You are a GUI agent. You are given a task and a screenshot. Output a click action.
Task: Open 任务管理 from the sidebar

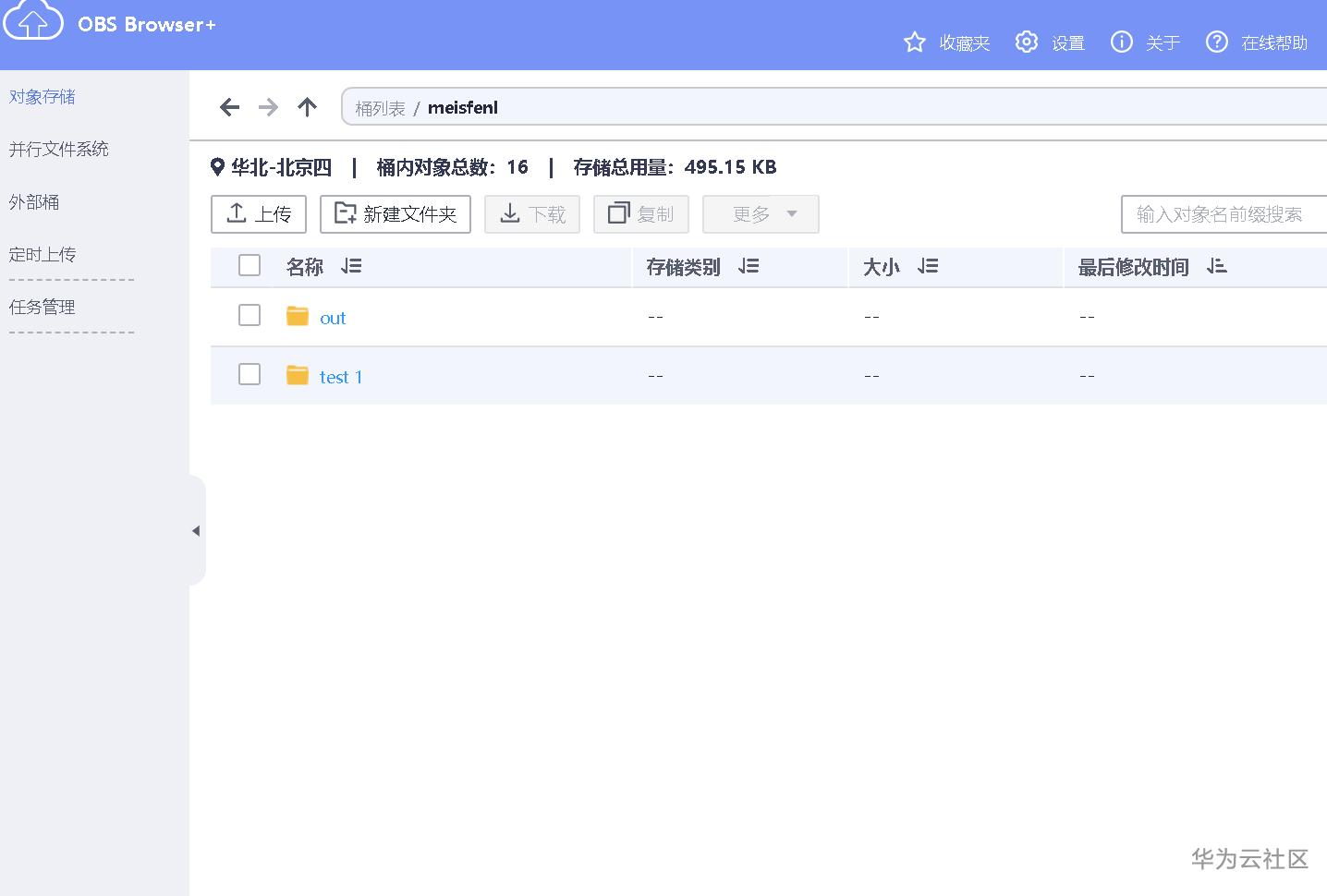(42, 307)
